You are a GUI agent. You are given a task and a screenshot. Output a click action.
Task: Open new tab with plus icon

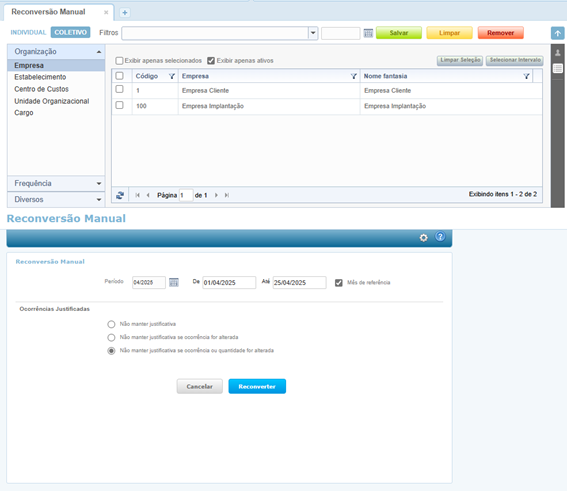(x=125, y=13)
